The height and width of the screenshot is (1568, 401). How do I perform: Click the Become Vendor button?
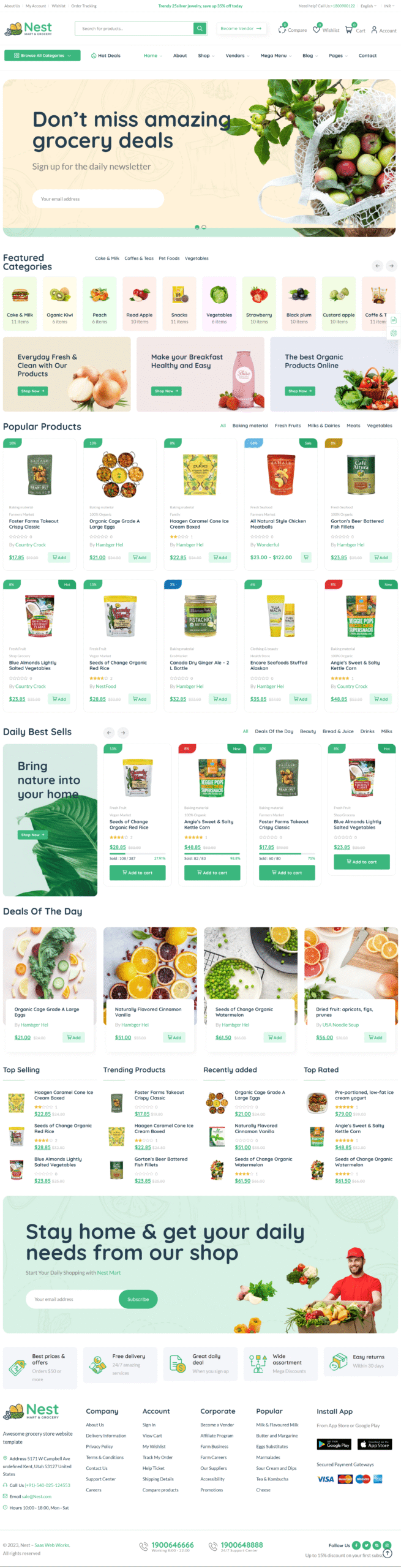(x=241, y=28)
